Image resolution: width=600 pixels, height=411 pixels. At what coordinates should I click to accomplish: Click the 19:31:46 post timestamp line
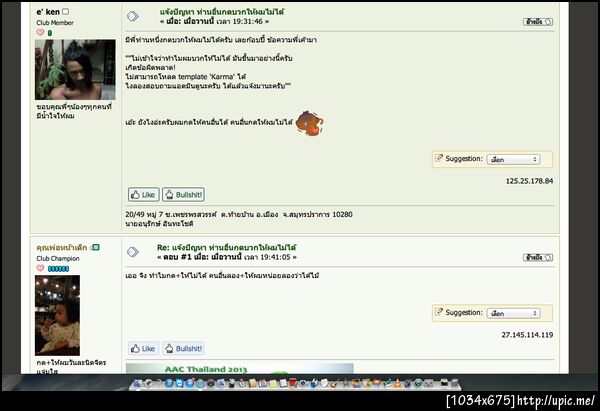point(214,21)
